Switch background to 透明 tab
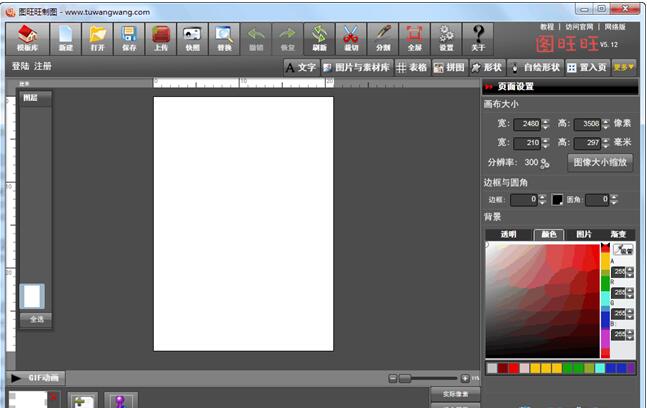The height and width of the screenshot is (408, 647). (x=508, y=234)
